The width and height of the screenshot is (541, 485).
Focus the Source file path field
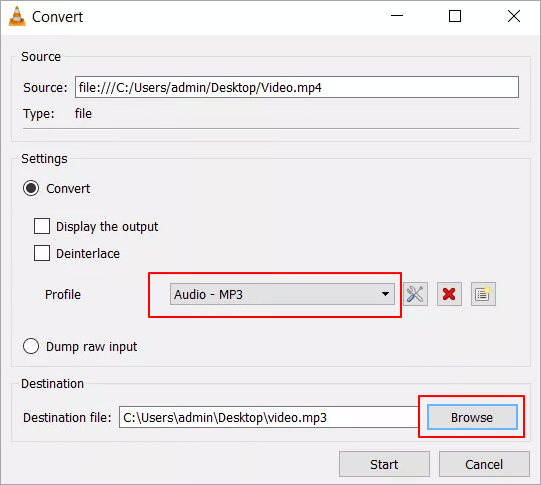pyautogui.click(x=297, y=87)
